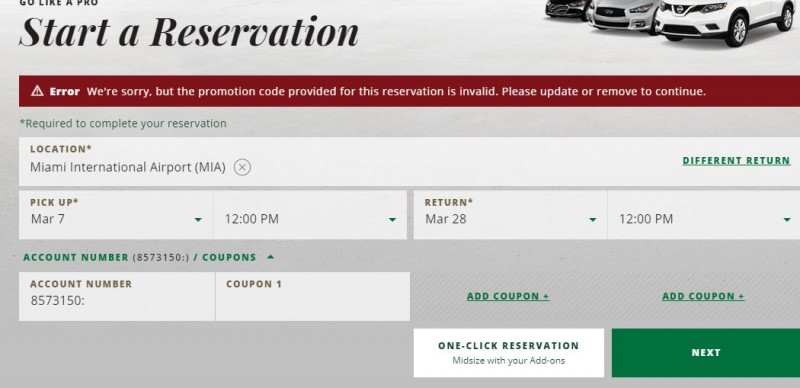
Task: Click the white SUV car image
Action: click(727, 20)
